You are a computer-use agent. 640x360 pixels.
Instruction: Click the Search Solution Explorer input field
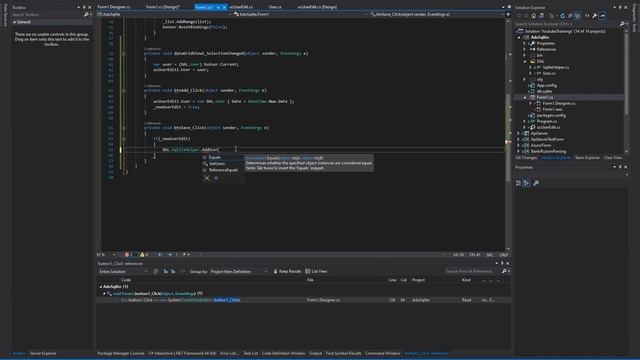click(567, 24)
